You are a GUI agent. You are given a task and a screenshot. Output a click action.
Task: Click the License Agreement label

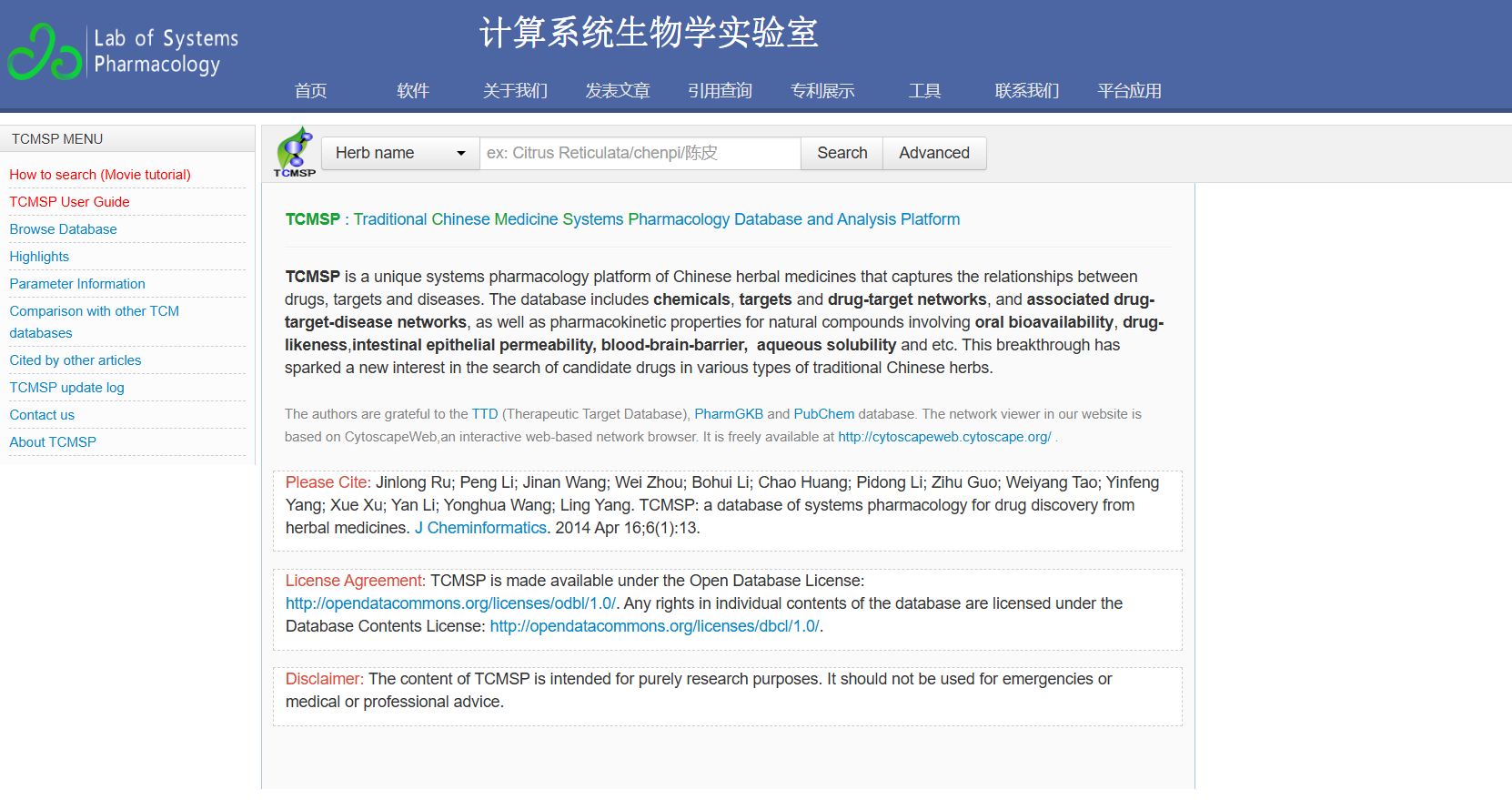[x=356, y=581]
